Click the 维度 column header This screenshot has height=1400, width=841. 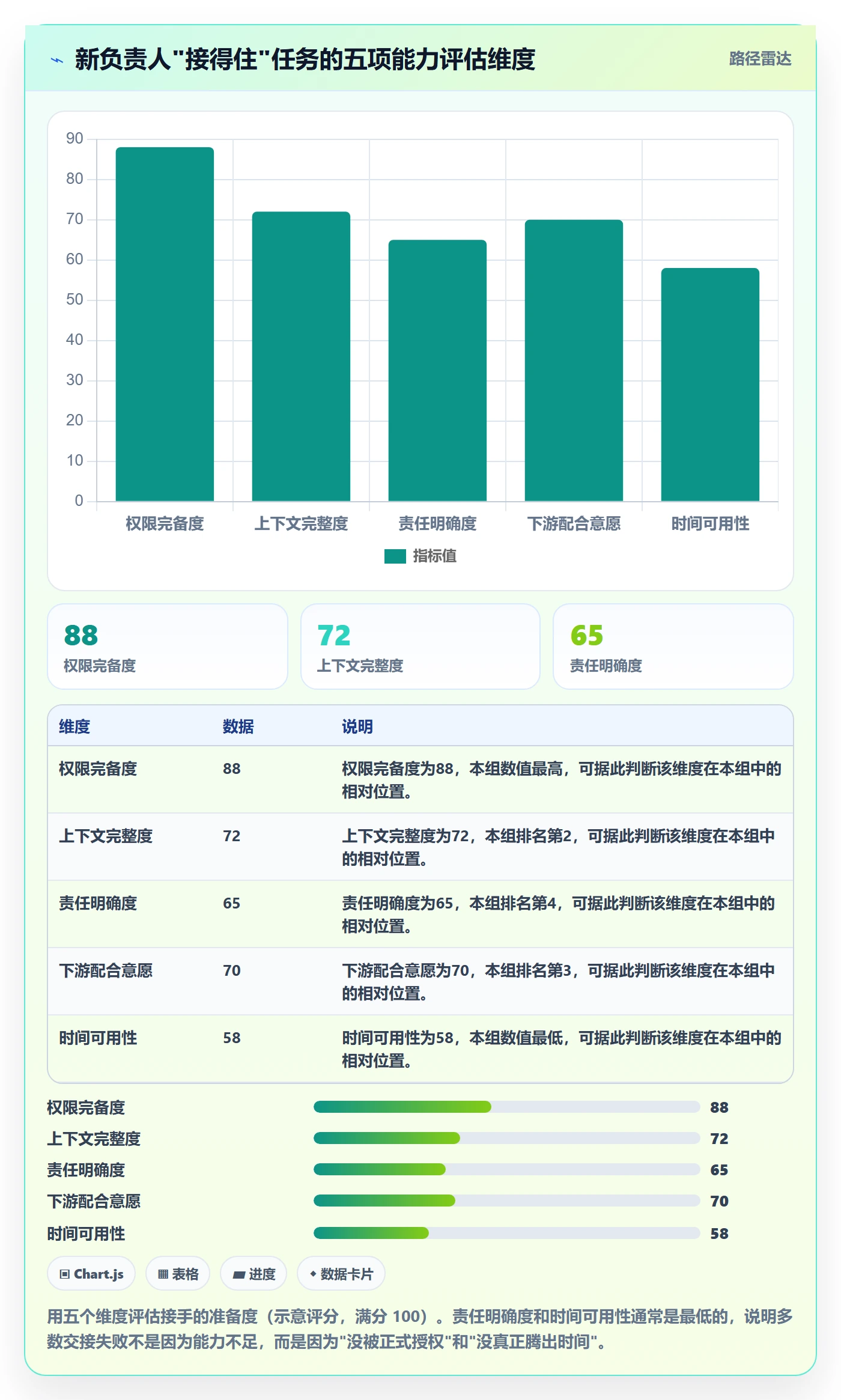(x=74, y=726)
